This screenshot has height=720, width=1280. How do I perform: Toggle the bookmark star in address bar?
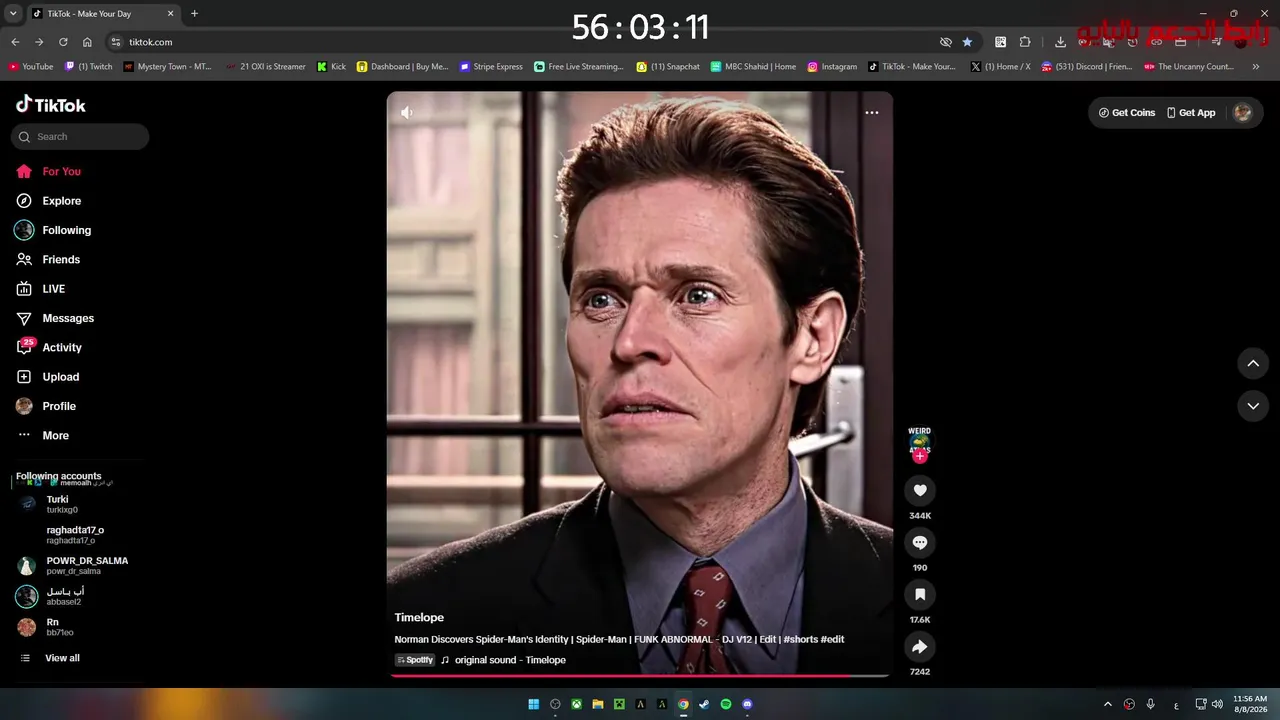pyautogui.click(x=967, y=42)
